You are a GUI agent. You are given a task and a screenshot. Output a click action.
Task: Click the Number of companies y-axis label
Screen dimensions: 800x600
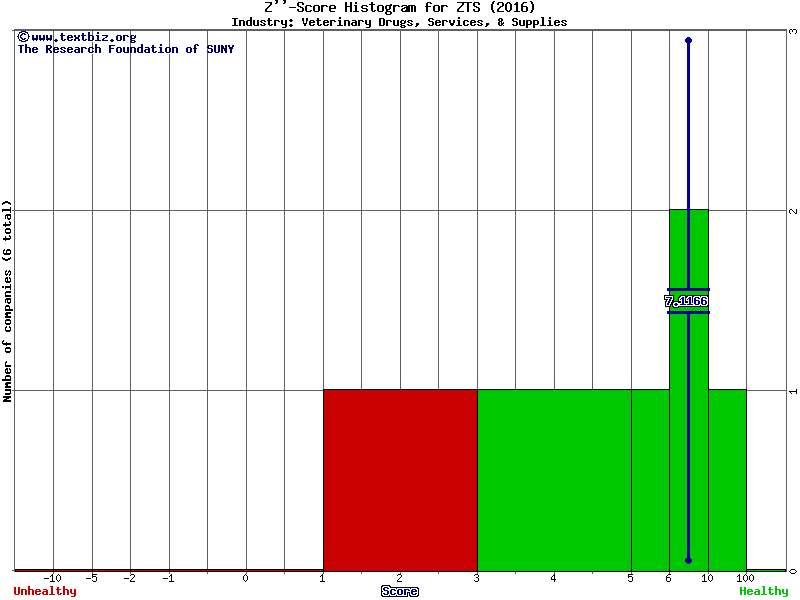(7, 300)
